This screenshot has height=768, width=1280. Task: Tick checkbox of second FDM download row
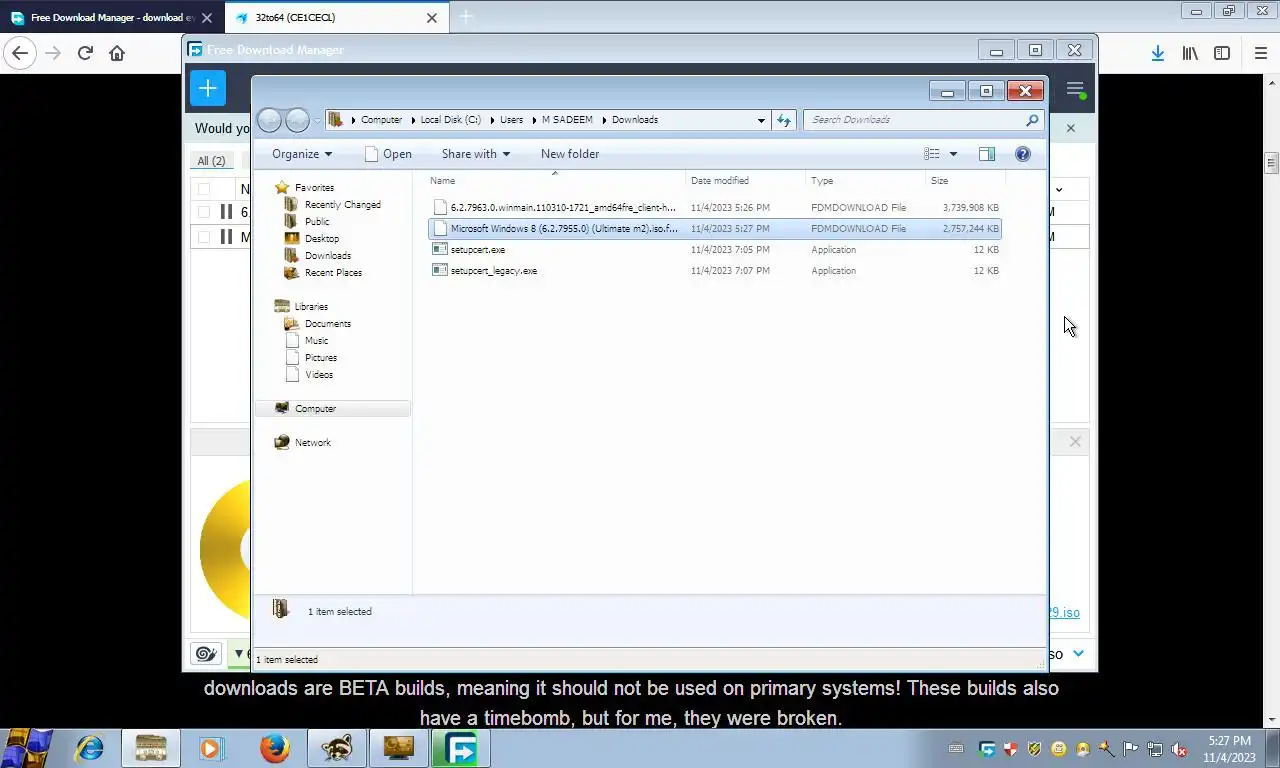coord(204,237)
